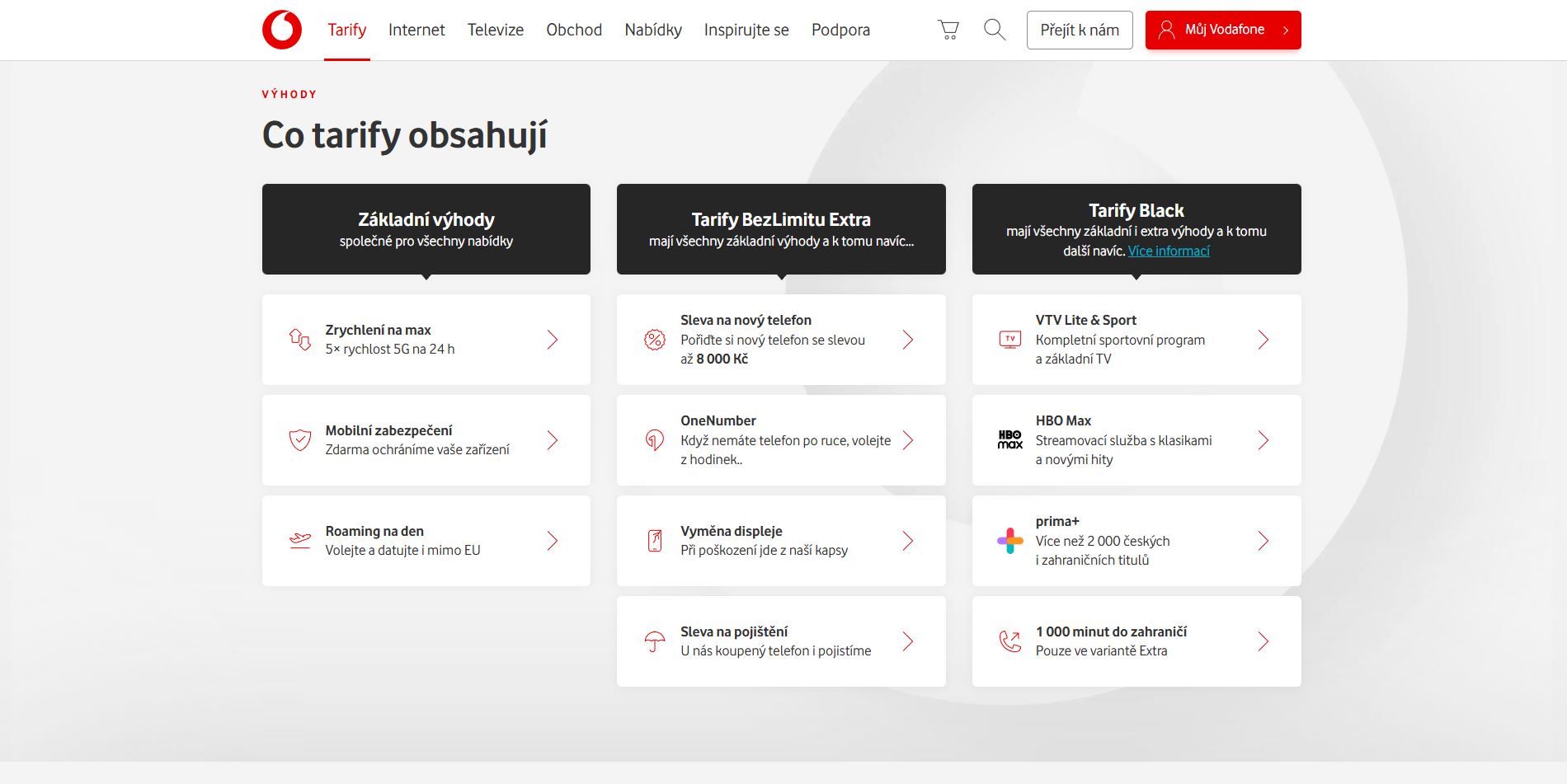1567x784 pixels.
Task: Expand OneNumber card chevron
Action: (x=908, y=439)
